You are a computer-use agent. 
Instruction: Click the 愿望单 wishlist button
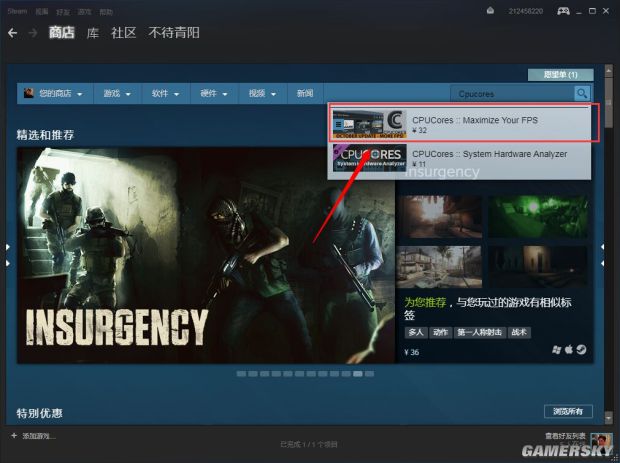(x=560, y=74)
